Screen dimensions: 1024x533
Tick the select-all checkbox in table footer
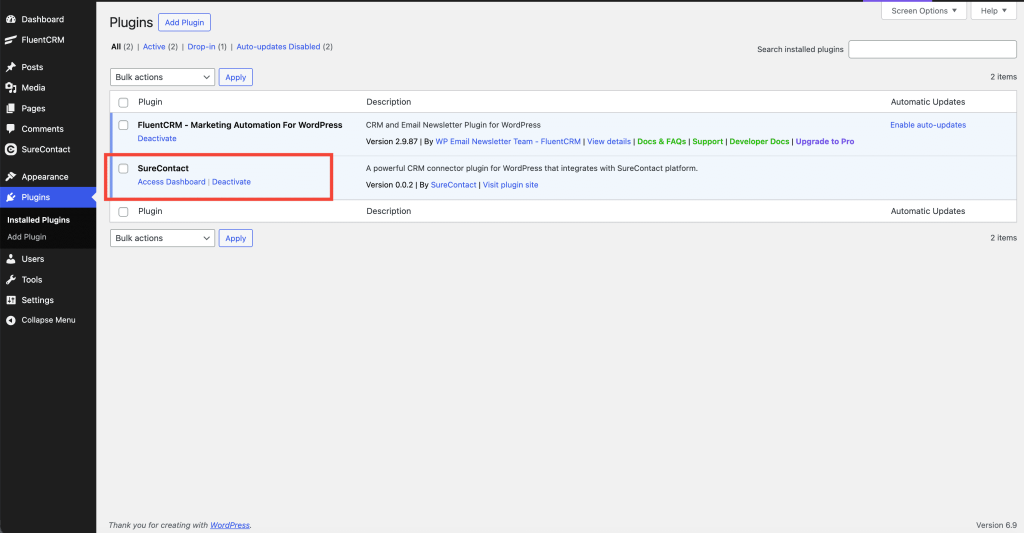tap(123, 212)
